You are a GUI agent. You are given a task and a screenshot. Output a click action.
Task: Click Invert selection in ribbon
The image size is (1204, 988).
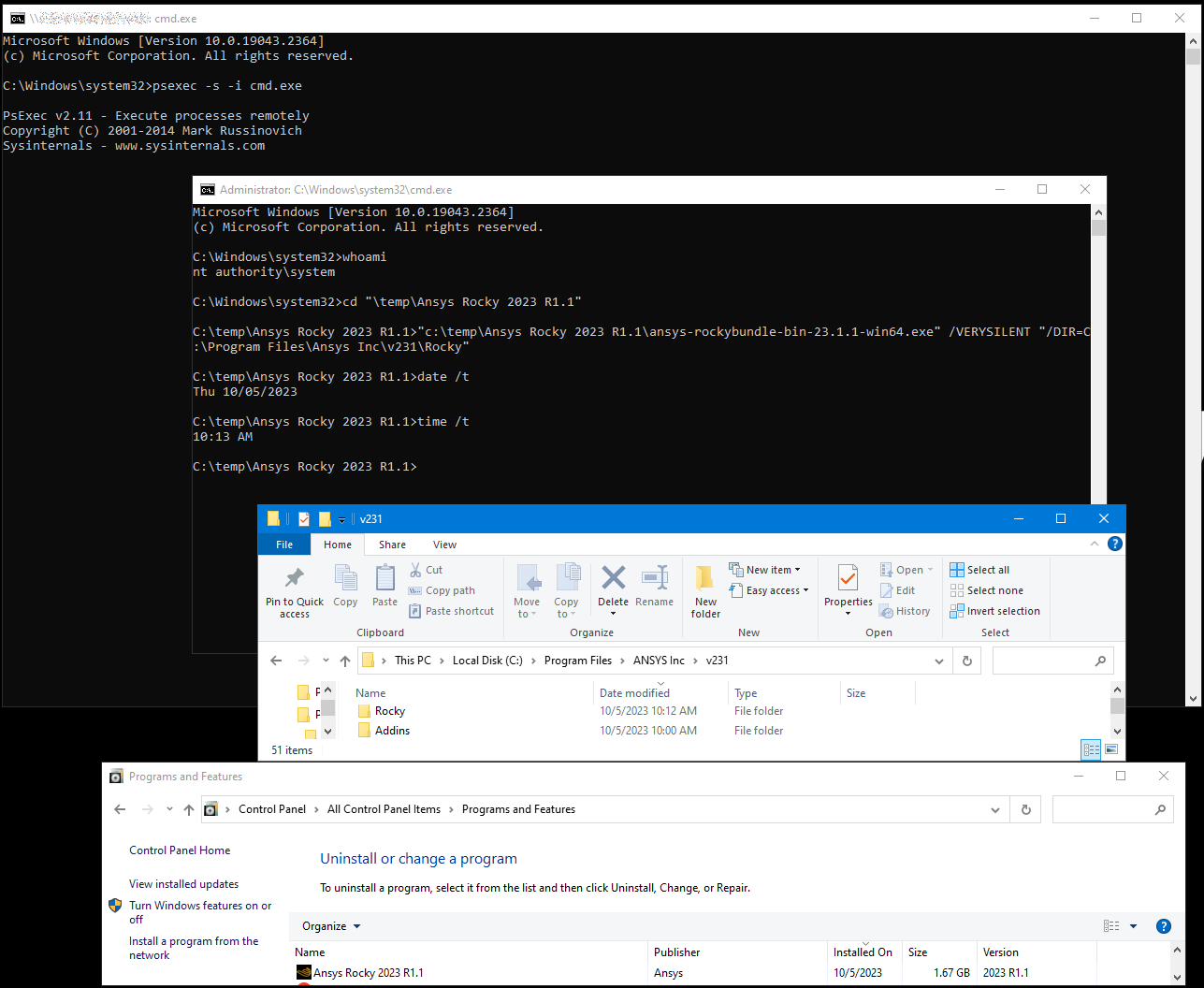tap(994, 611)
